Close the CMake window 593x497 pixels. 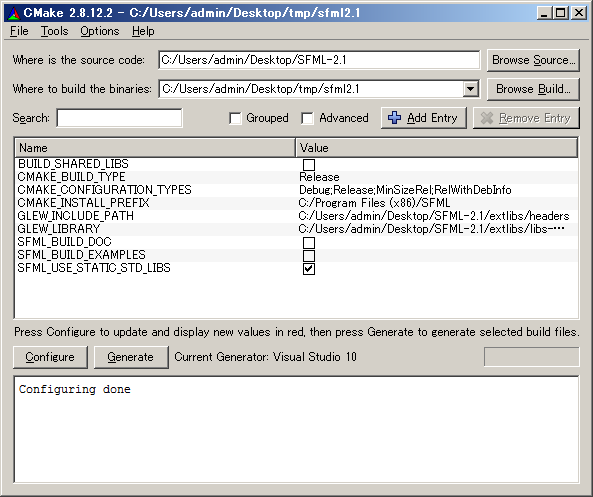579,13
